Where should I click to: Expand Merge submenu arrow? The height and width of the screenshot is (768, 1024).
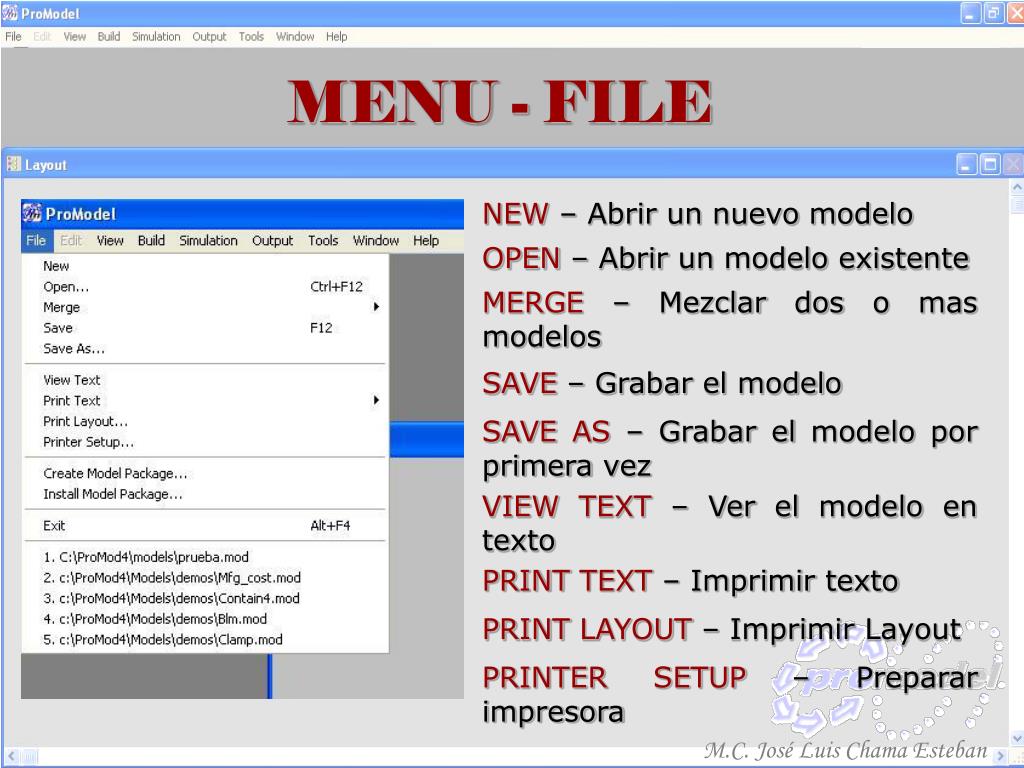point(376,306)
